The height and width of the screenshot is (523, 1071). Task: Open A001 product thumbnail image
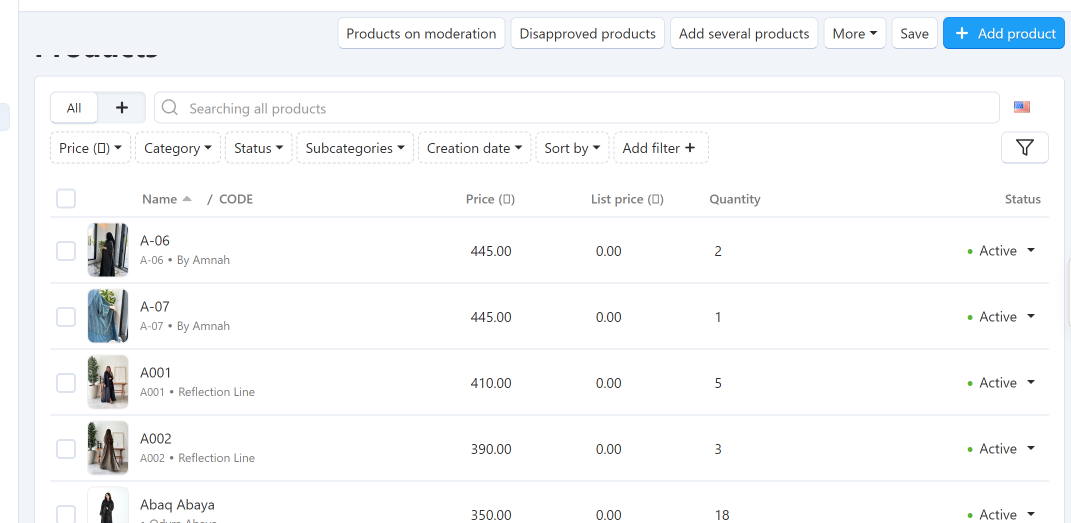point(108,382)
